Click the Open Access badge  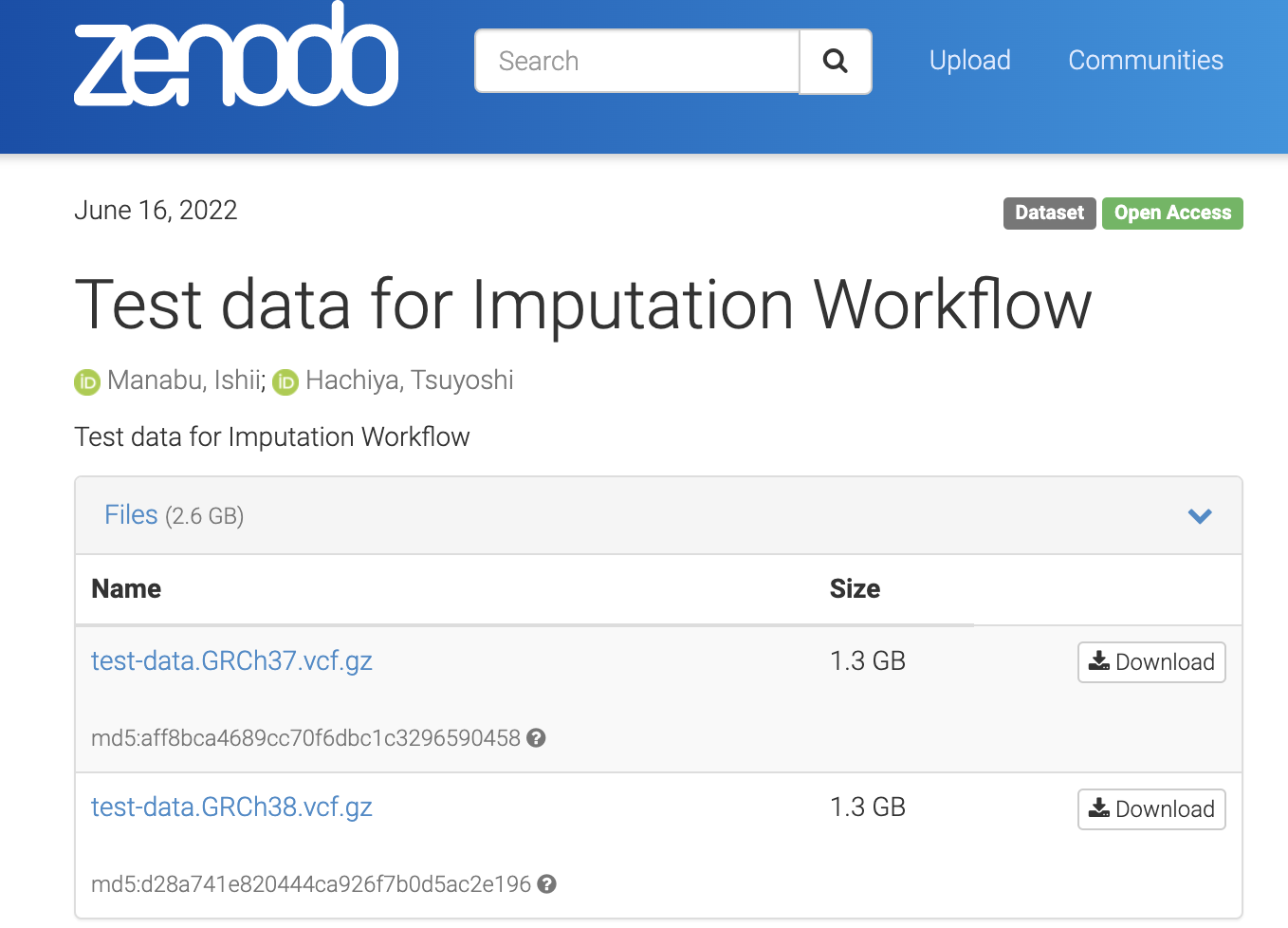pyautogui.click(x=1172, y=213)
